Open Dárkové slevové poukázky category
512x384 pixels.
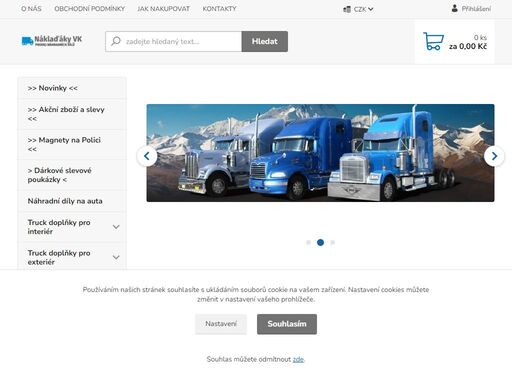pos(72,175)
